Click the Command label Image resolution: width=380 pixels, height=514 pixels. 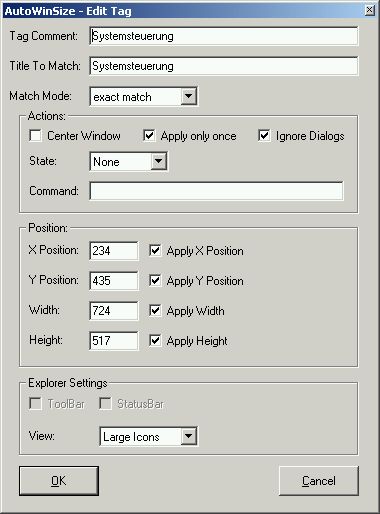click(x=54, y=191)
